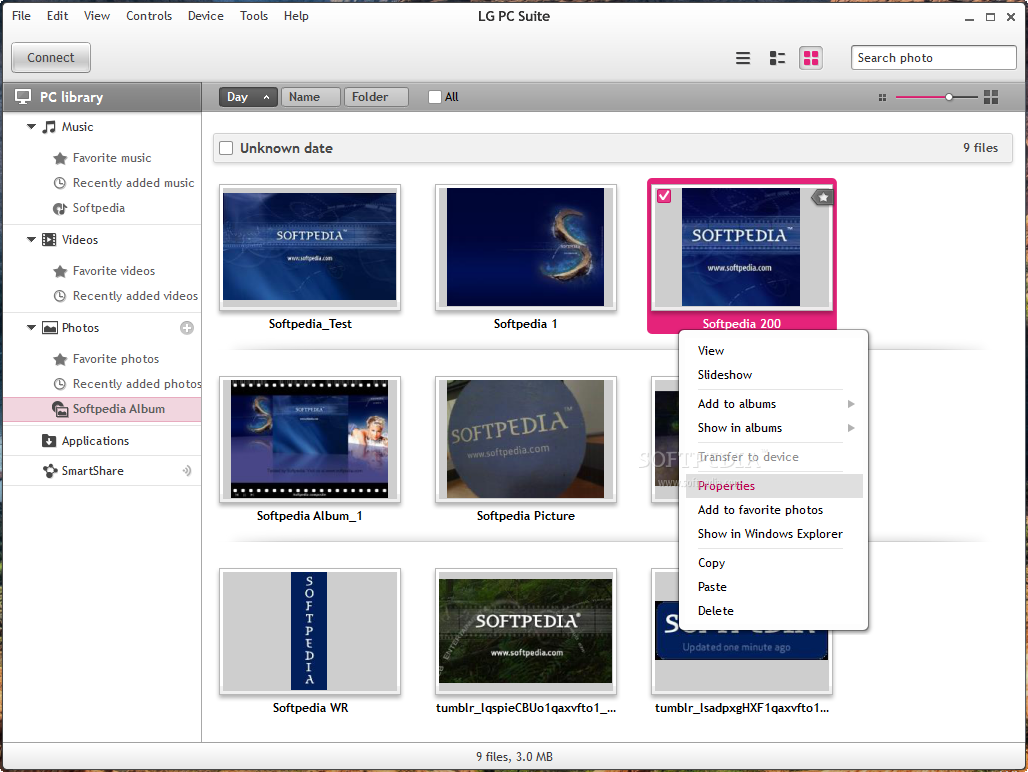1028x772 pixels.
Task: Open Softpedia Album in the sidebar
Action: click(x=102, y=410)
